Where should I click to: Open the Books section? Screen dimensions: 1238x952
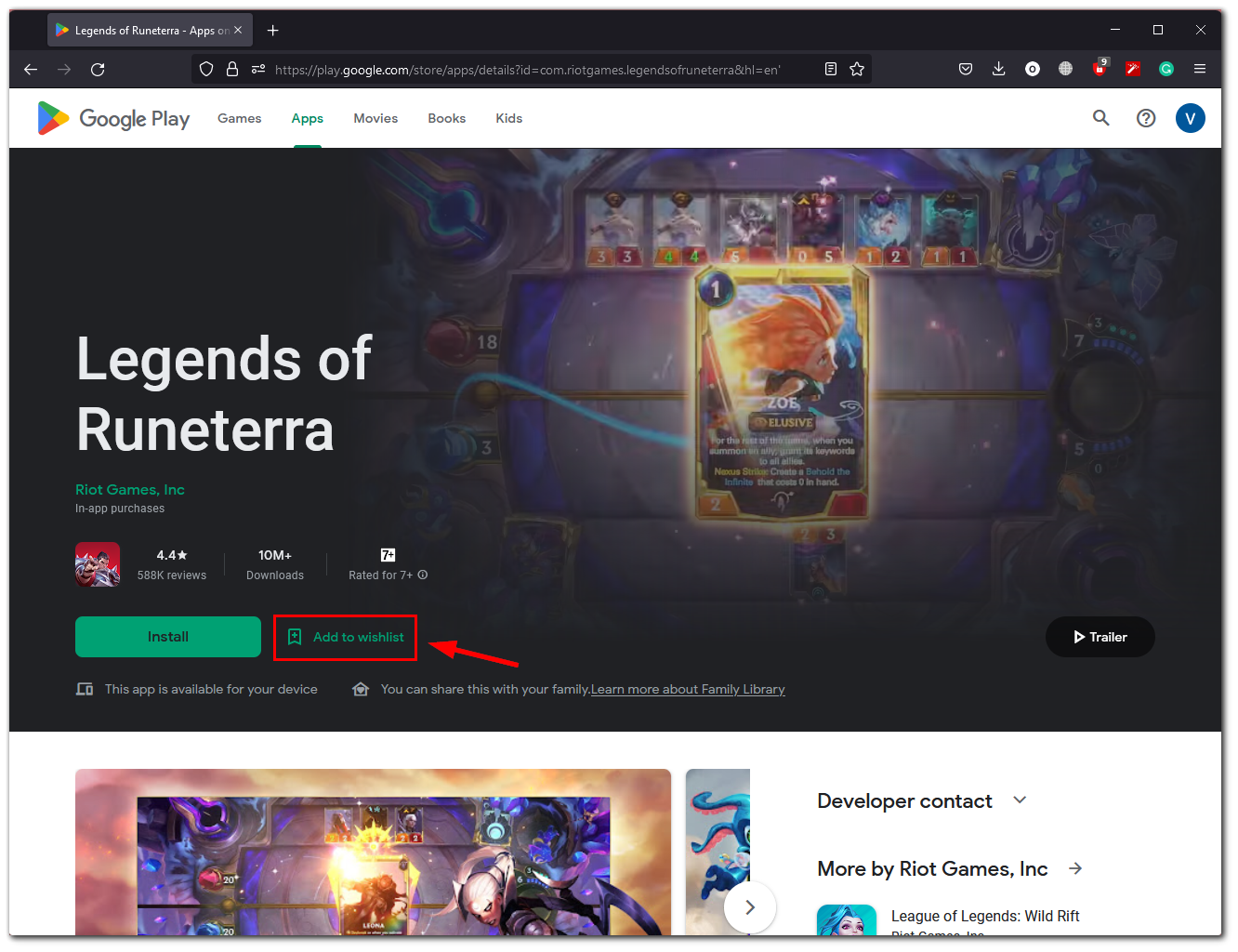[447, 118]
